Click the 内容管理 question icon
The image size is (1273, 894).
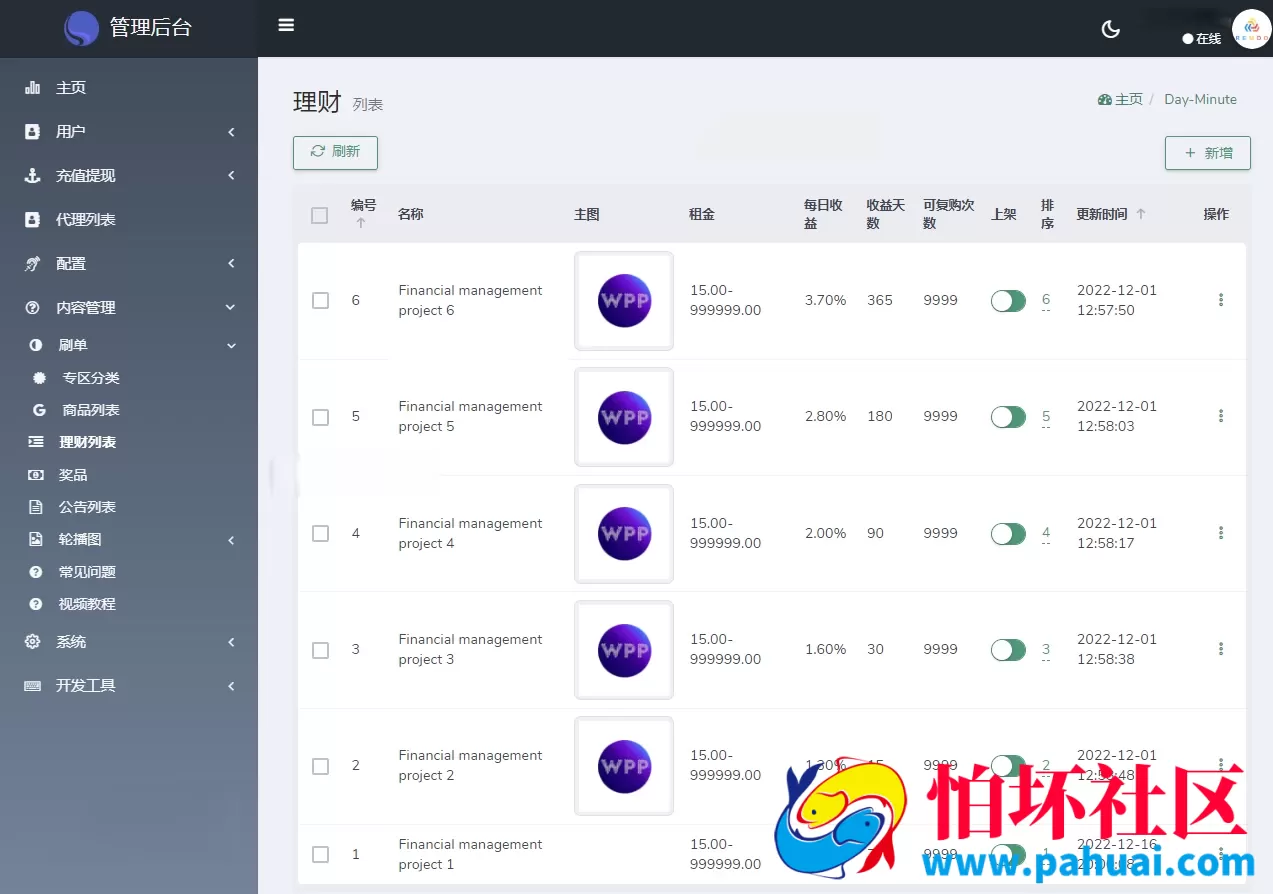pos(32,308)
